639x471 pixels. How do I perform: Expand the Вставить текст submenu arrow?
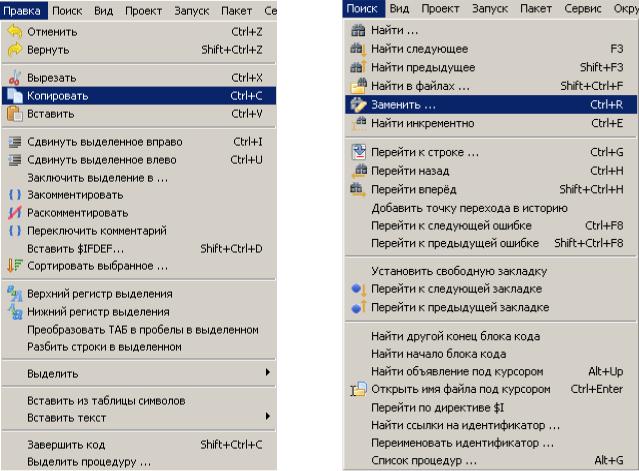(x=267, y=416)
